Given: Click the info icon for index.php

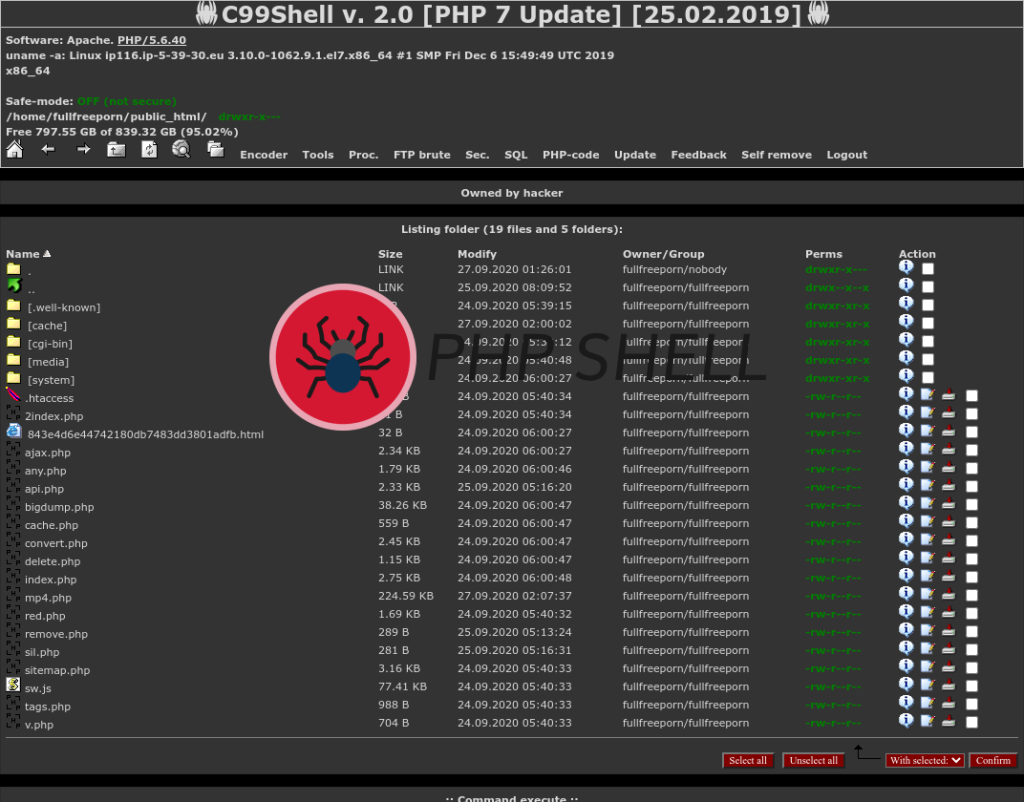Looking at the screenshot, I should (x=906, y=576).
